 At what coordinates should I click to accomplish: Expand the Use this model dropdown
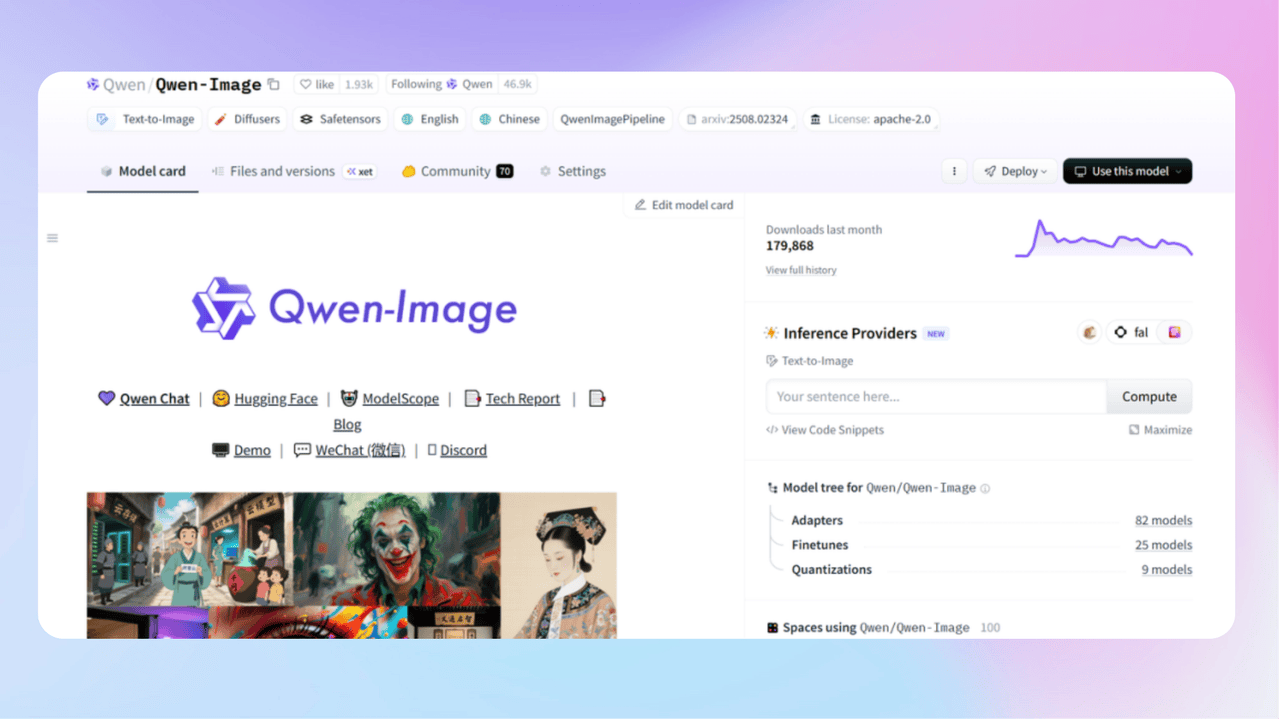click(x=1127, y=171)
